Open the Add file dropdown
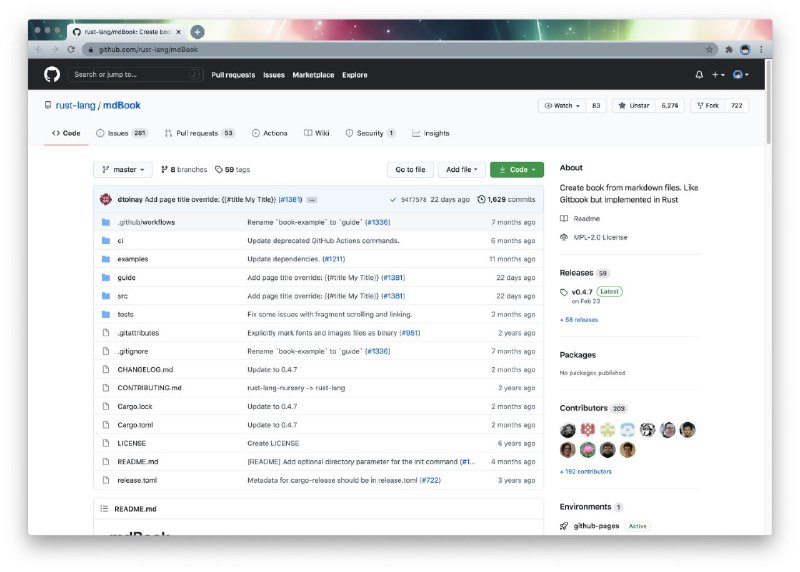The image size is (800, 572). pos(461,169)
